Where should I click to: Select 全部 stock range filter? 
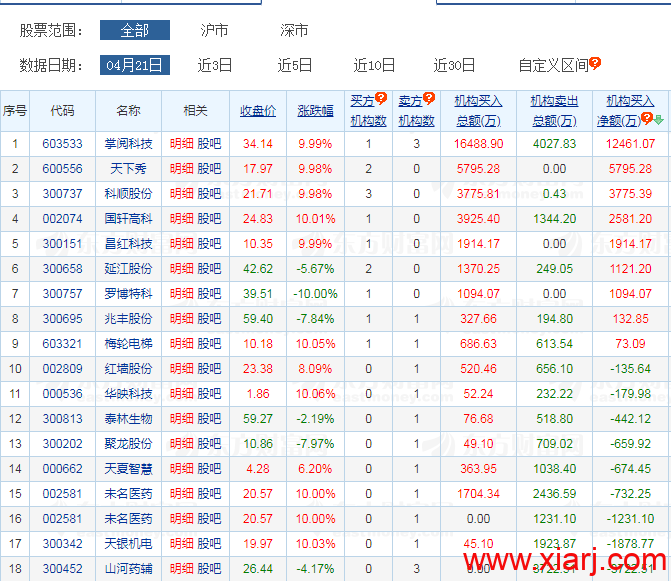(135, 30)
